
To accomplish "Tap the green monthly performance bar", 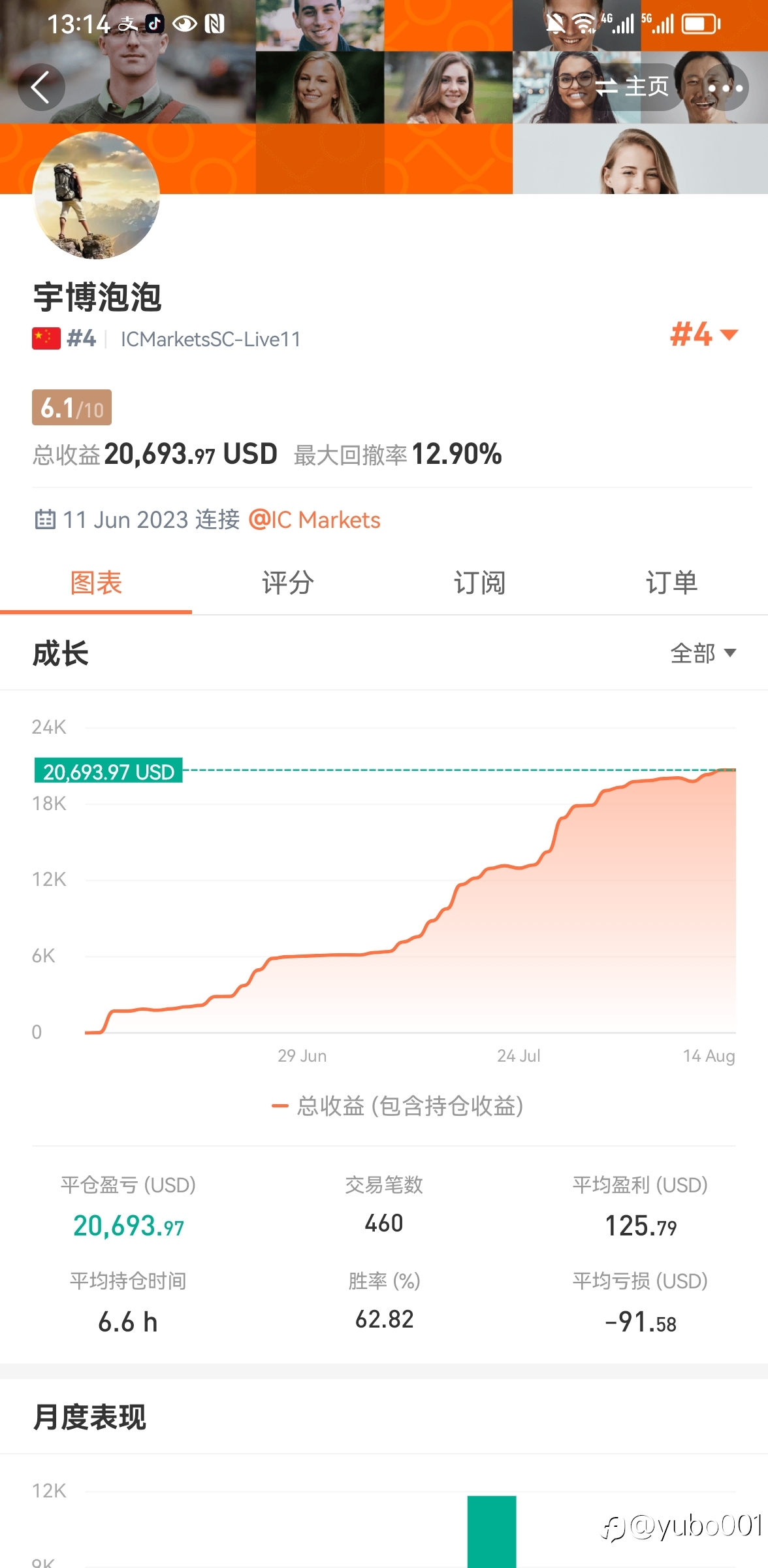I will point(492,1531).
